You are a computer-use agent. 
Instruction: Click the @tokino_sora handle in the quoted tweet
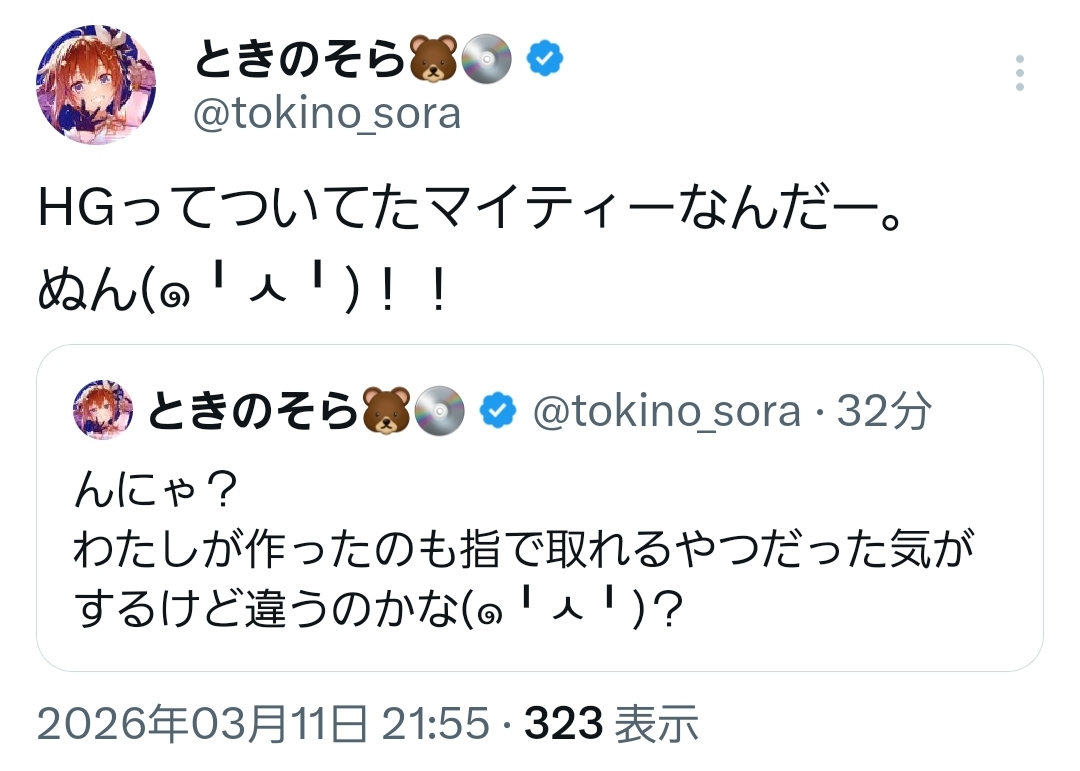(x=667, y=410)
